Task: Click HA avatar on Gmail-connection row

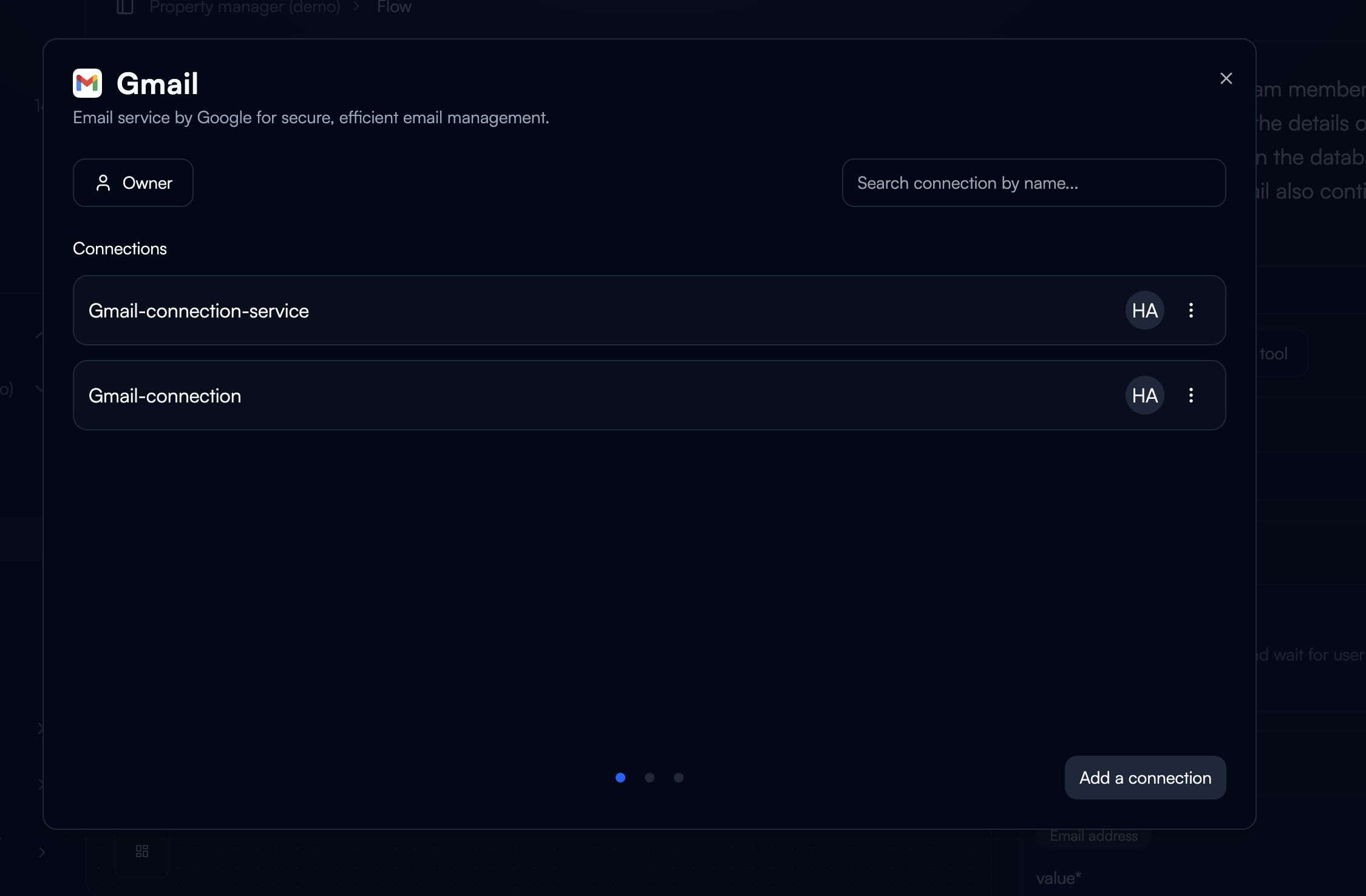Action: click(1144, 395)
